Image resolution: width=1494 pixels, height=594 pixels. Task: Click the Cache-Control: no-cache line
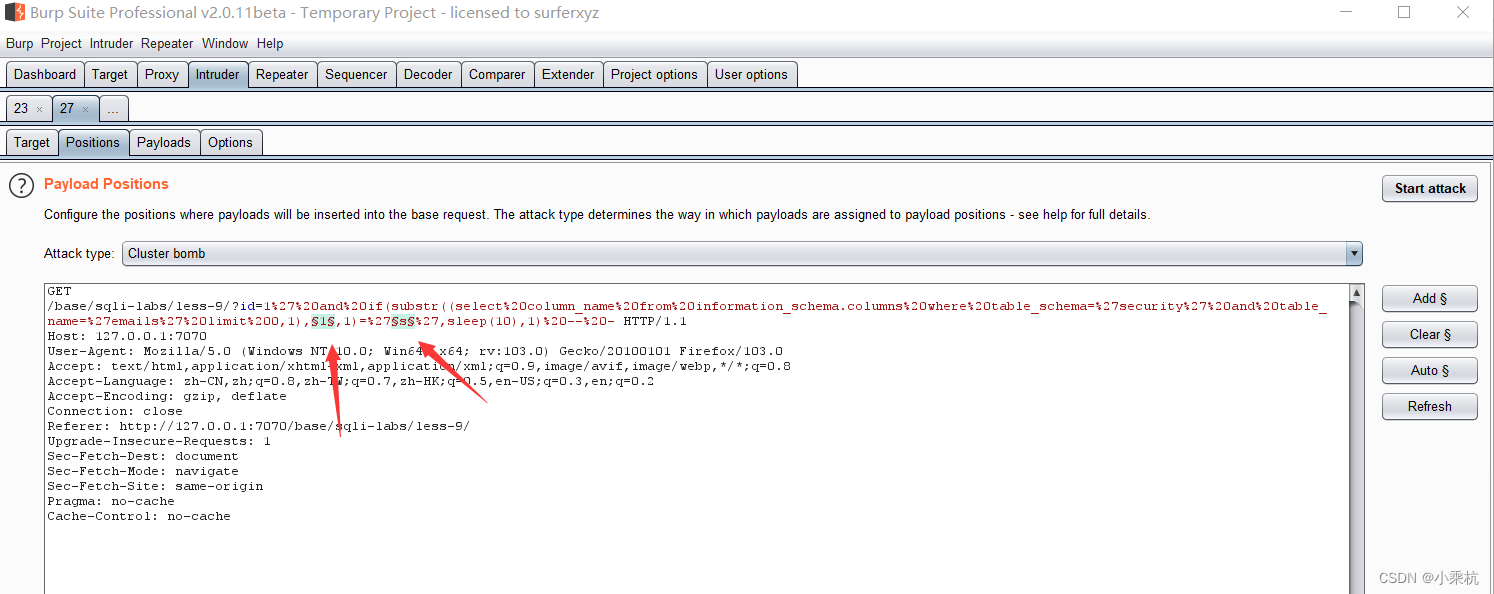(139, 517)
